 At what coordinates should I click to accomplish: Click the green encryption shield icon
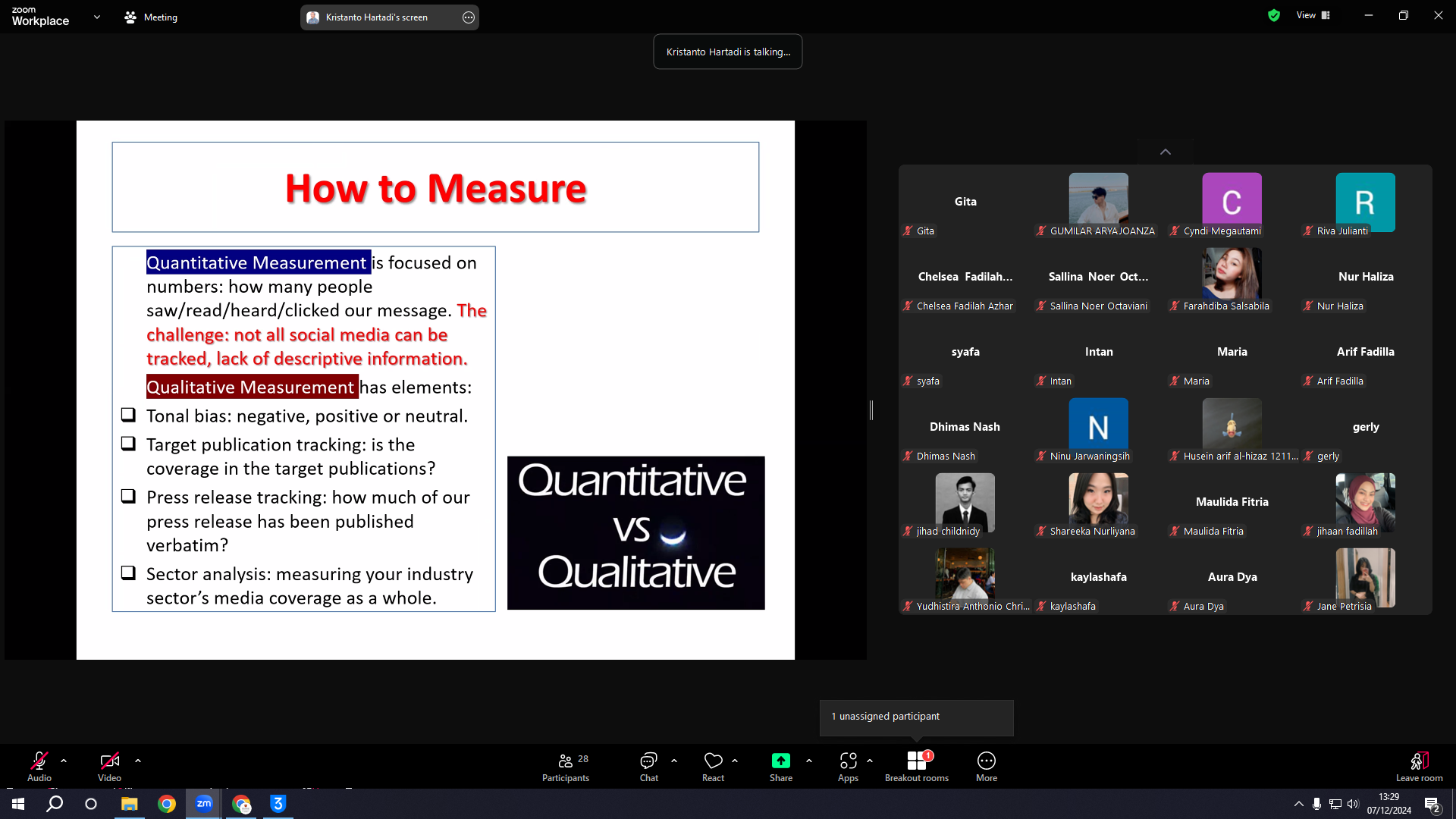coord(1274,15)
